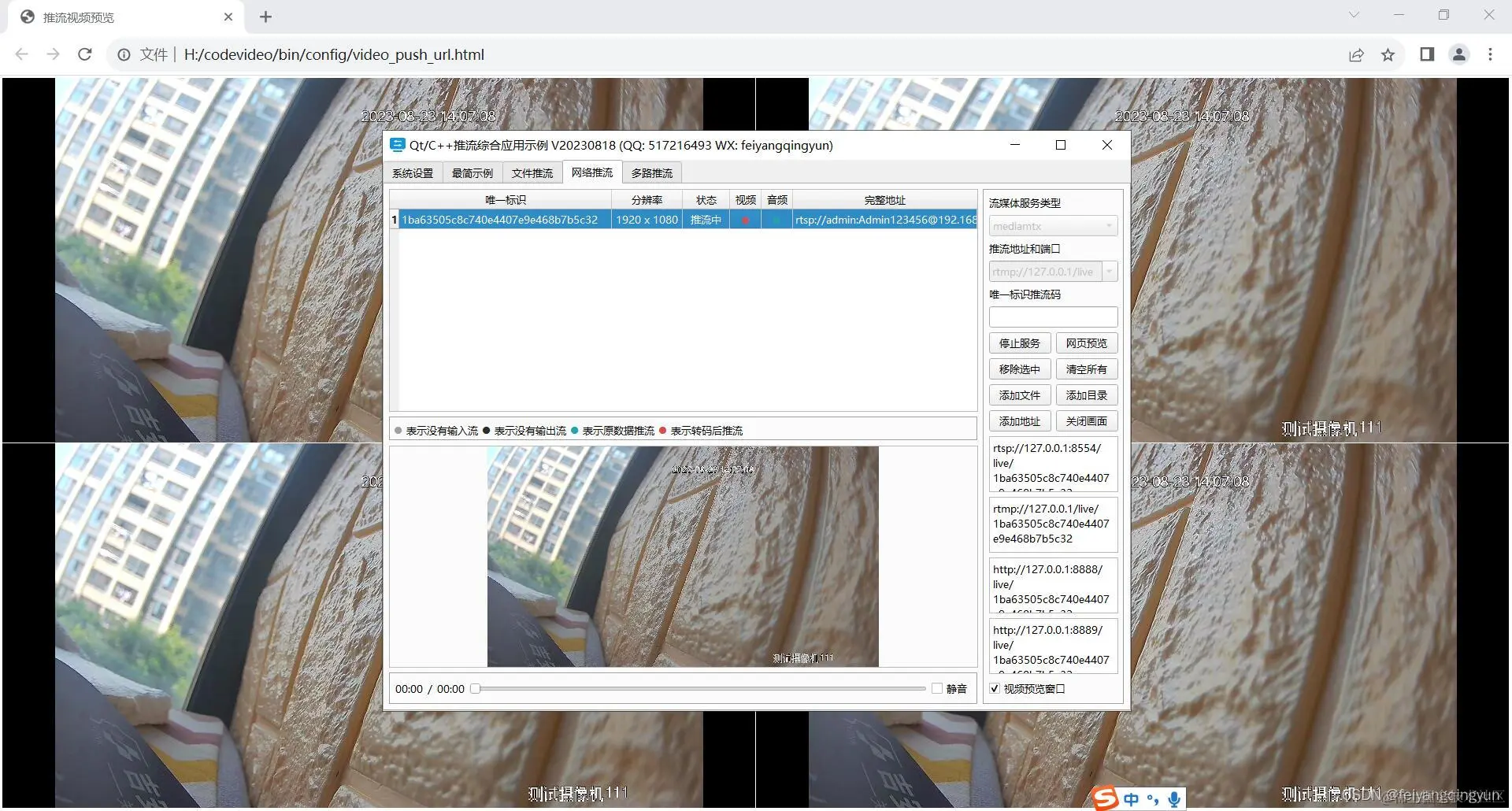Click the 状态 column header
Screen dimensions: 1512x811
tap(706, 200)
